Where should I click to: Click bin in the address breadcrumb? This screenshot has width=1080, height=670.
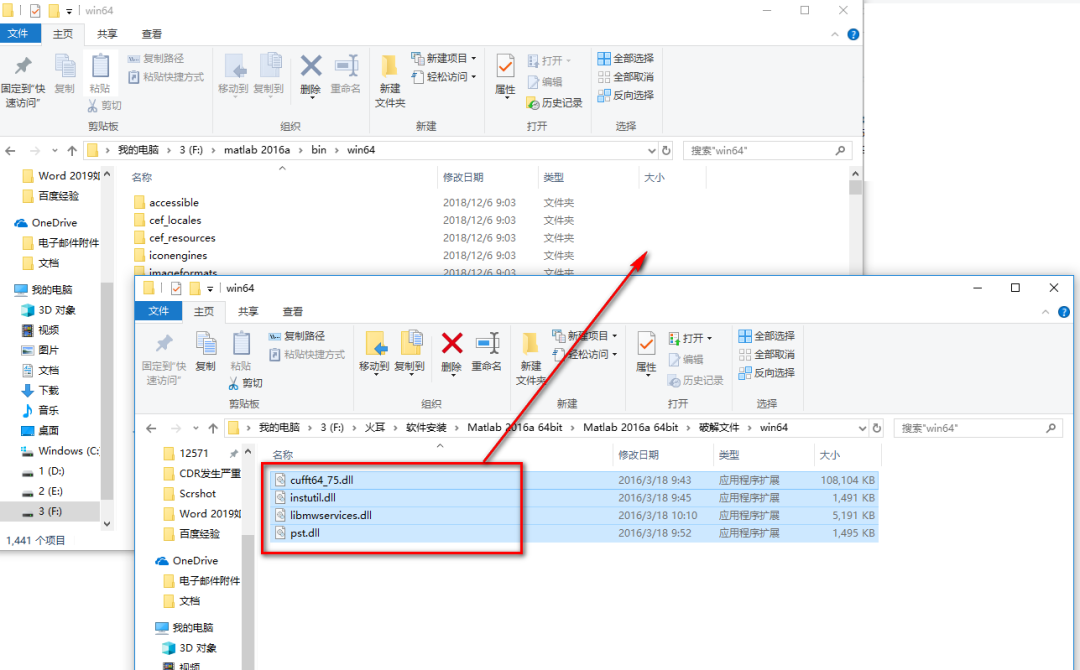click(319, 149)
